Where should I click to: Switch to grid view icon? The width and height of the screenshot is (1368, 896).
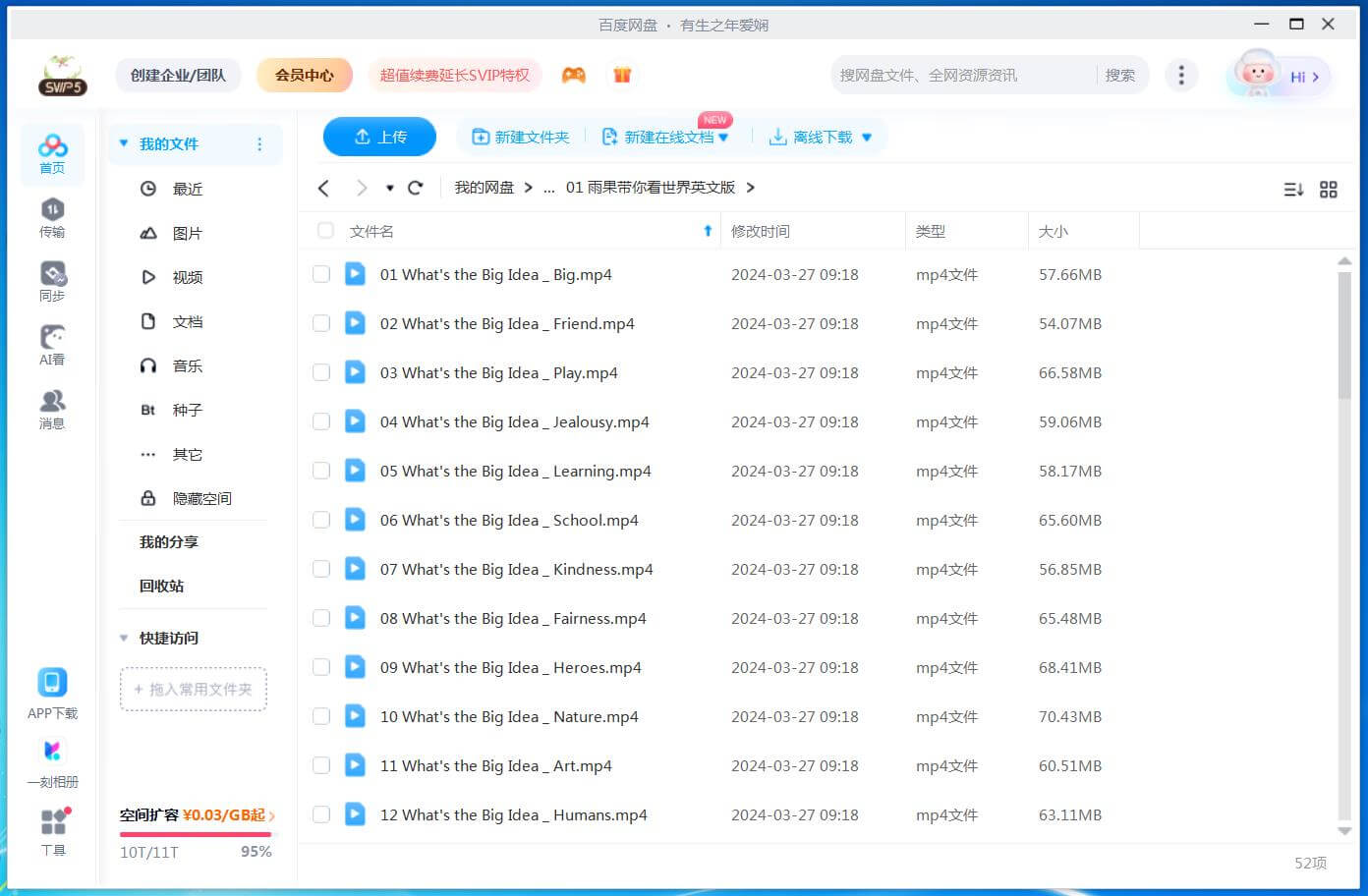coord(1328,189)
